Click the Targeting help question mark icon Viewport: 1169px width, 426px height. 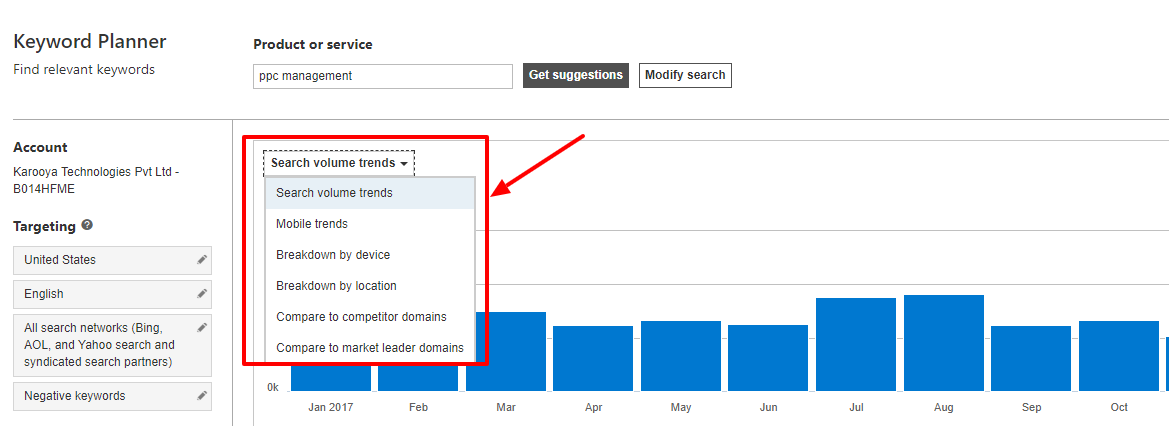[x=87, y=225]
